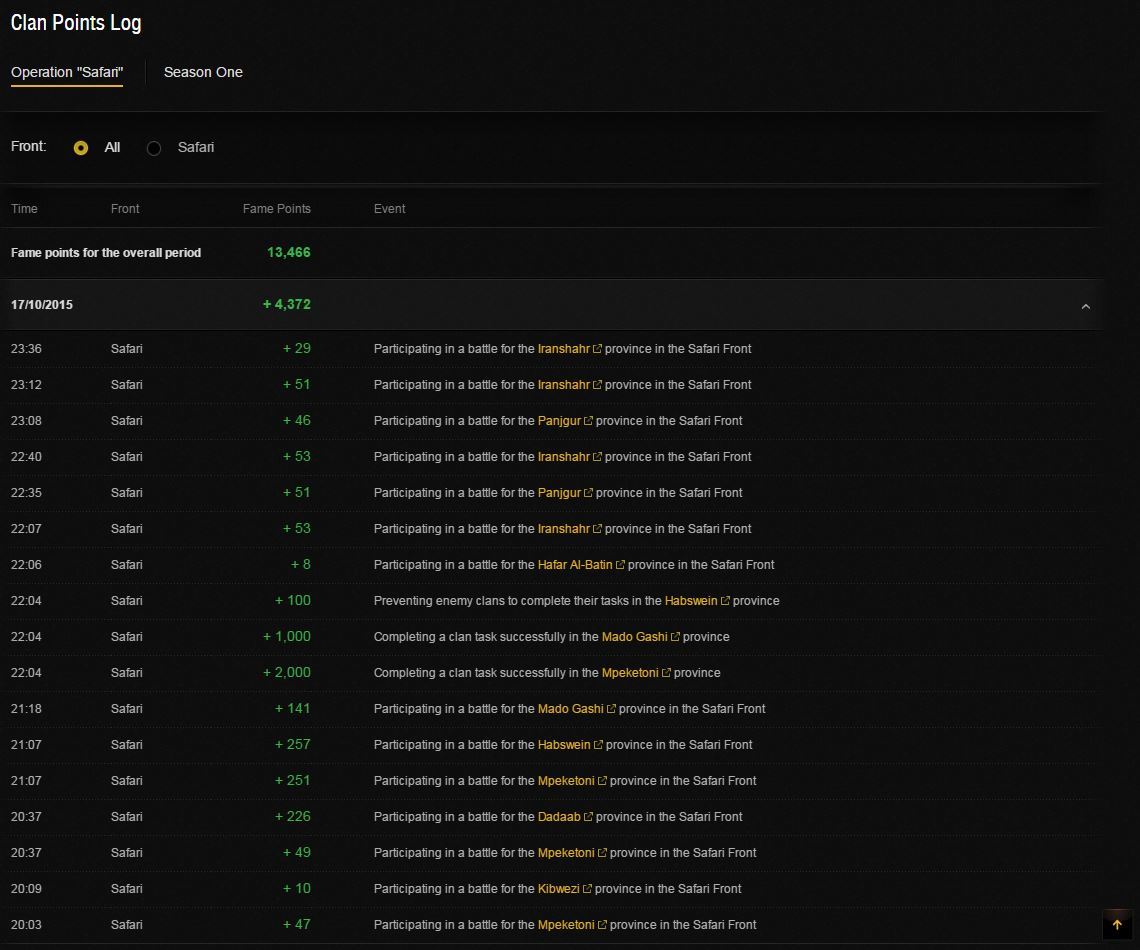Screen dimensions: 1140x950
Task: Open the Panjgur province link at 22:35
Action: point(558,493)
